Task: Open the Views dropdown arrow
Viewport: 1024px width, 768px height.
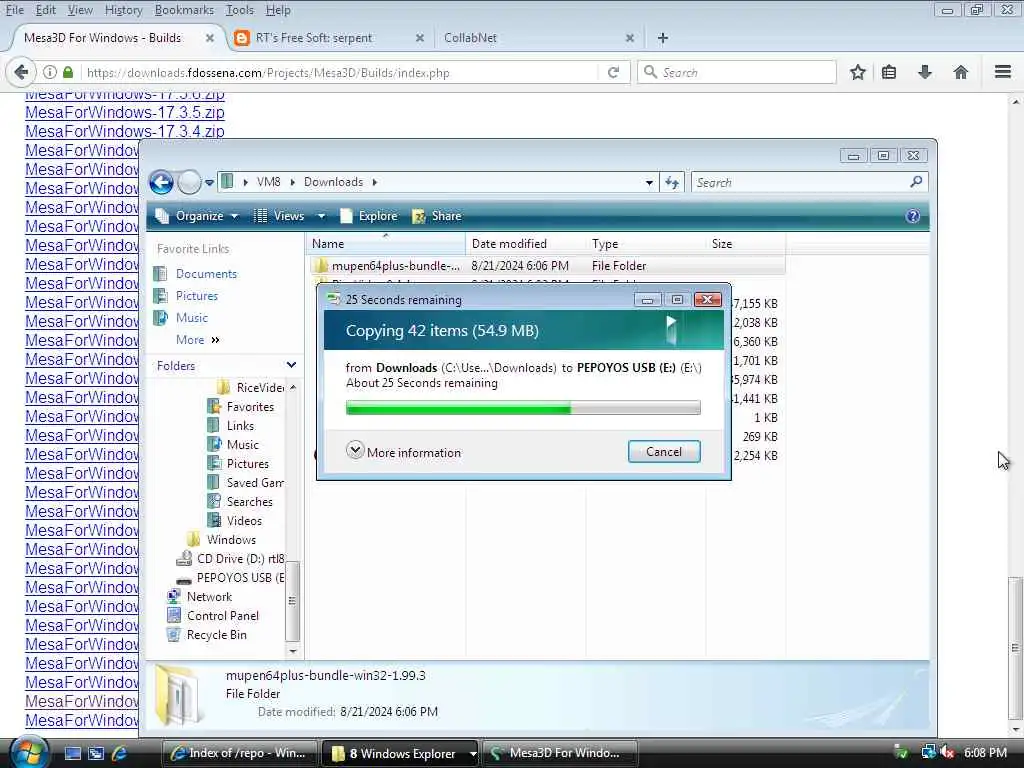Action: (x=321, y=216)
